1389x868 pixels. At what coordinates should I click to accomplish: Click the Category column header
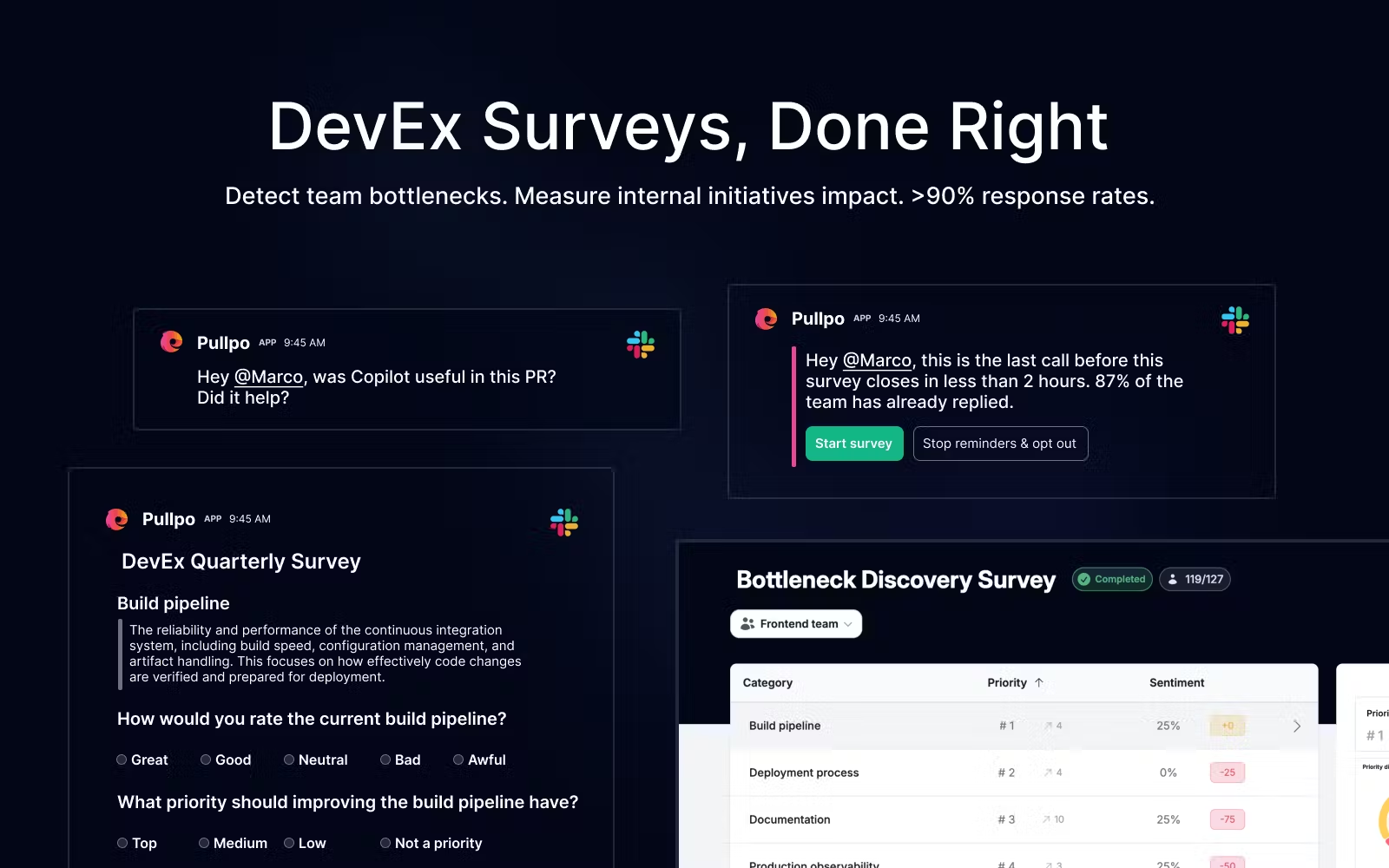tap(767, 682)
